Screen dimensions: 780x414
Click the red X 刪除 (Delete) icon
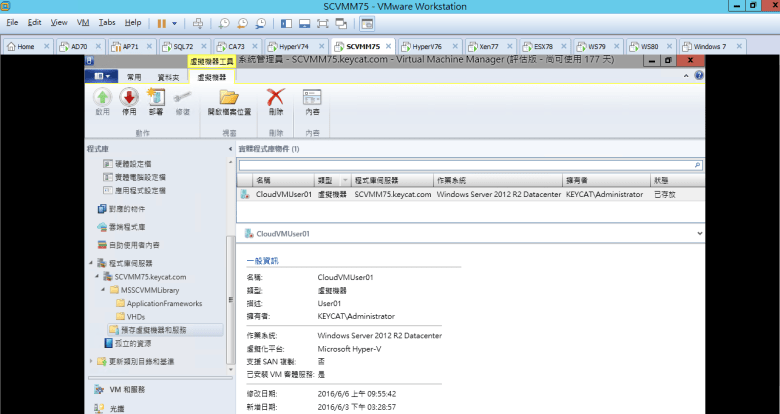(x=277, y=101)
